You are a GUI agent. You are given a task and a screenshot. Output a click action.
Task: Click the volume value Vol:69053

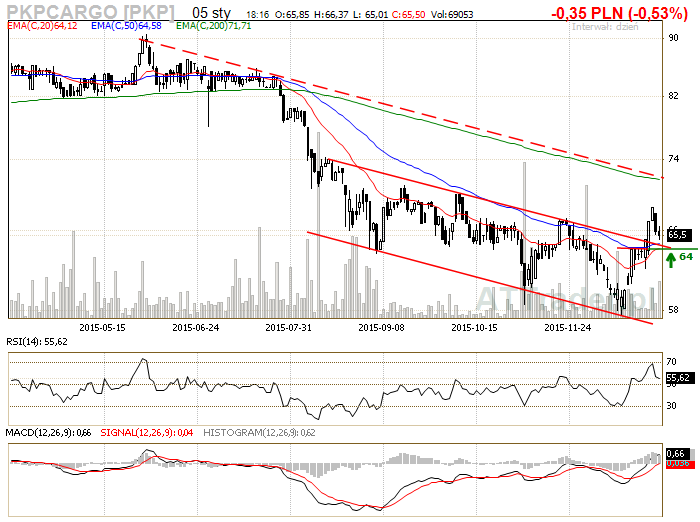pos(452,15)
